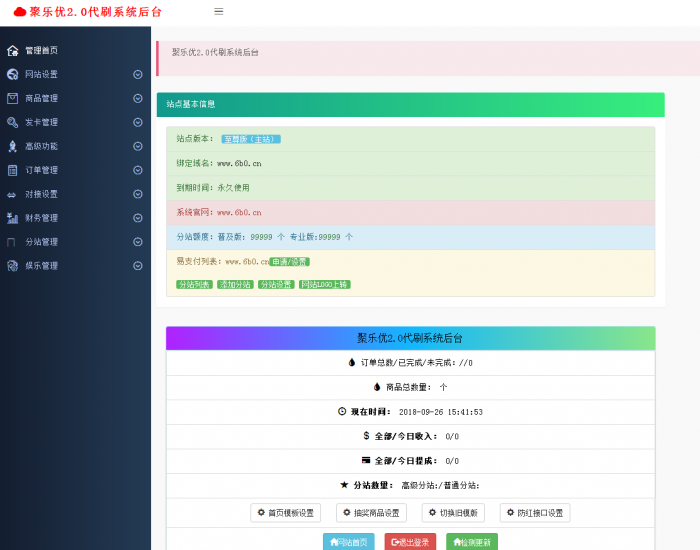Click the home icon beside 管理首页
Viewport: 700px width, 550px height.
13,50
